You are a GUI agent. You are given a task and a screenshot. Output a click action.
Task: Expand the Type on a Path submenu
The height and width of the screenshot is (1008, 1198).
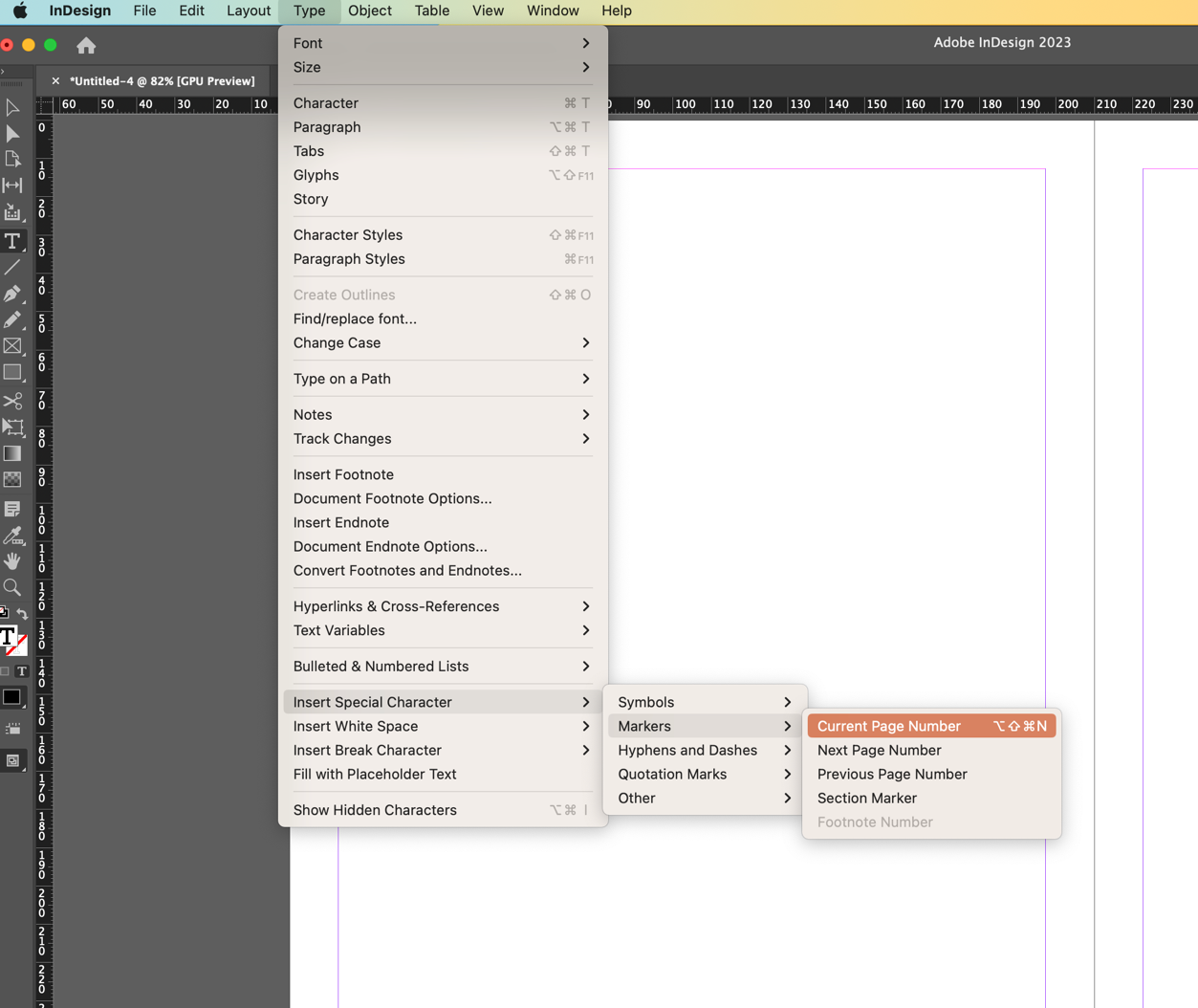coord(443,379)
